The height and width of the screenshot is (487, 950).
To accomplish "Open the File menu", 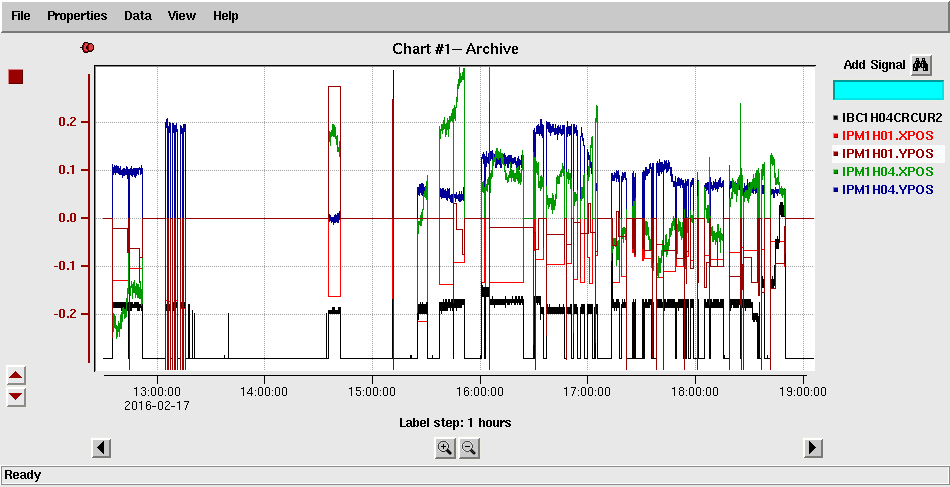I will (x=21, y=16).
